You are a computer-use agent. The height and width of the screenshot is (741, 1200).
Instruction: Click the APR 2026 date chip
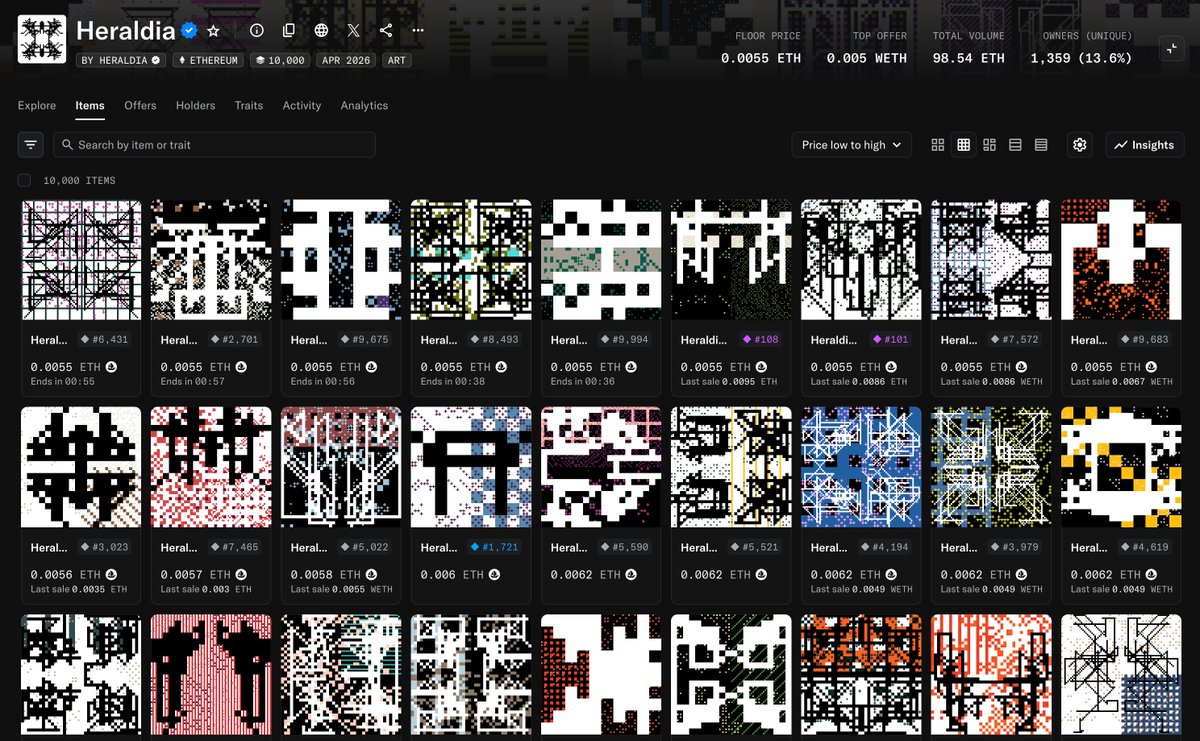345,60
